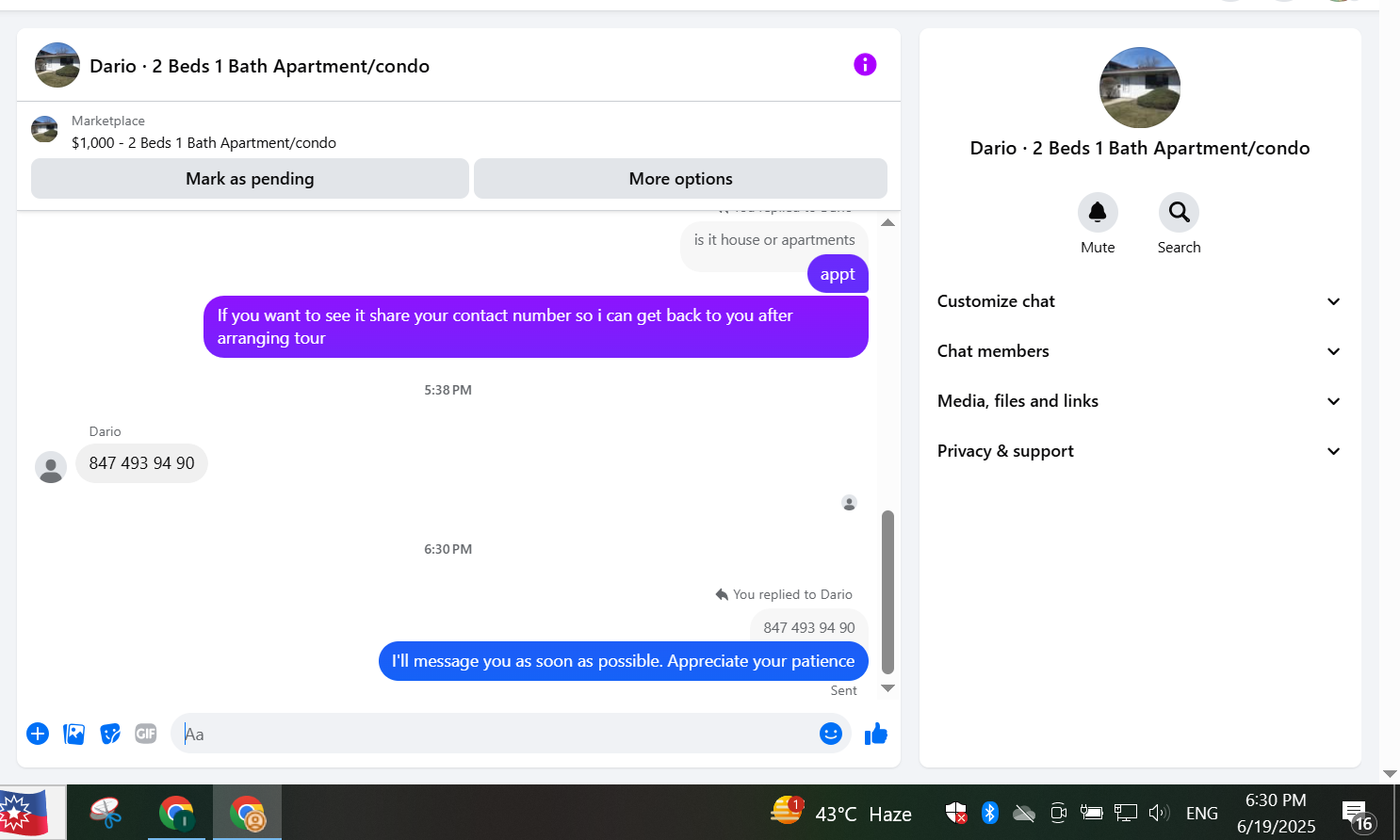Send a thumbs-up like
This screenshot has width=1400, height=840.
(x=876, y=734)
